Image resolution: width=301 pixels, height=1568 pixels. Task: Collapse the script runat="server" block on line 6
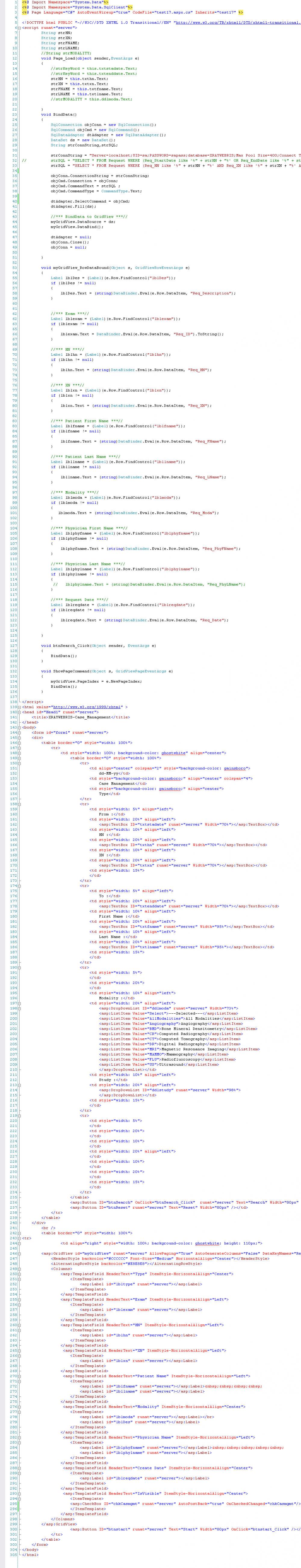(x=20, y=28)
